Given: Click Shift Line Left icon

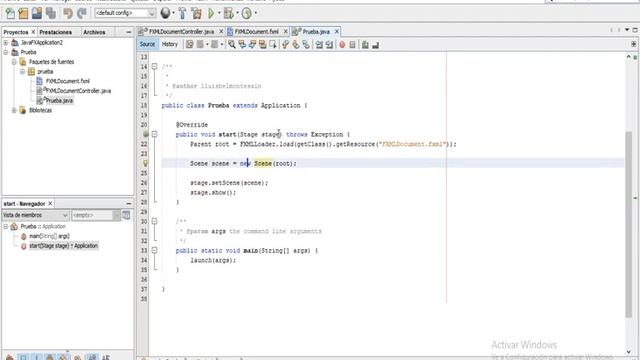Looking at the screenshot, I should (x=319, y=44).
